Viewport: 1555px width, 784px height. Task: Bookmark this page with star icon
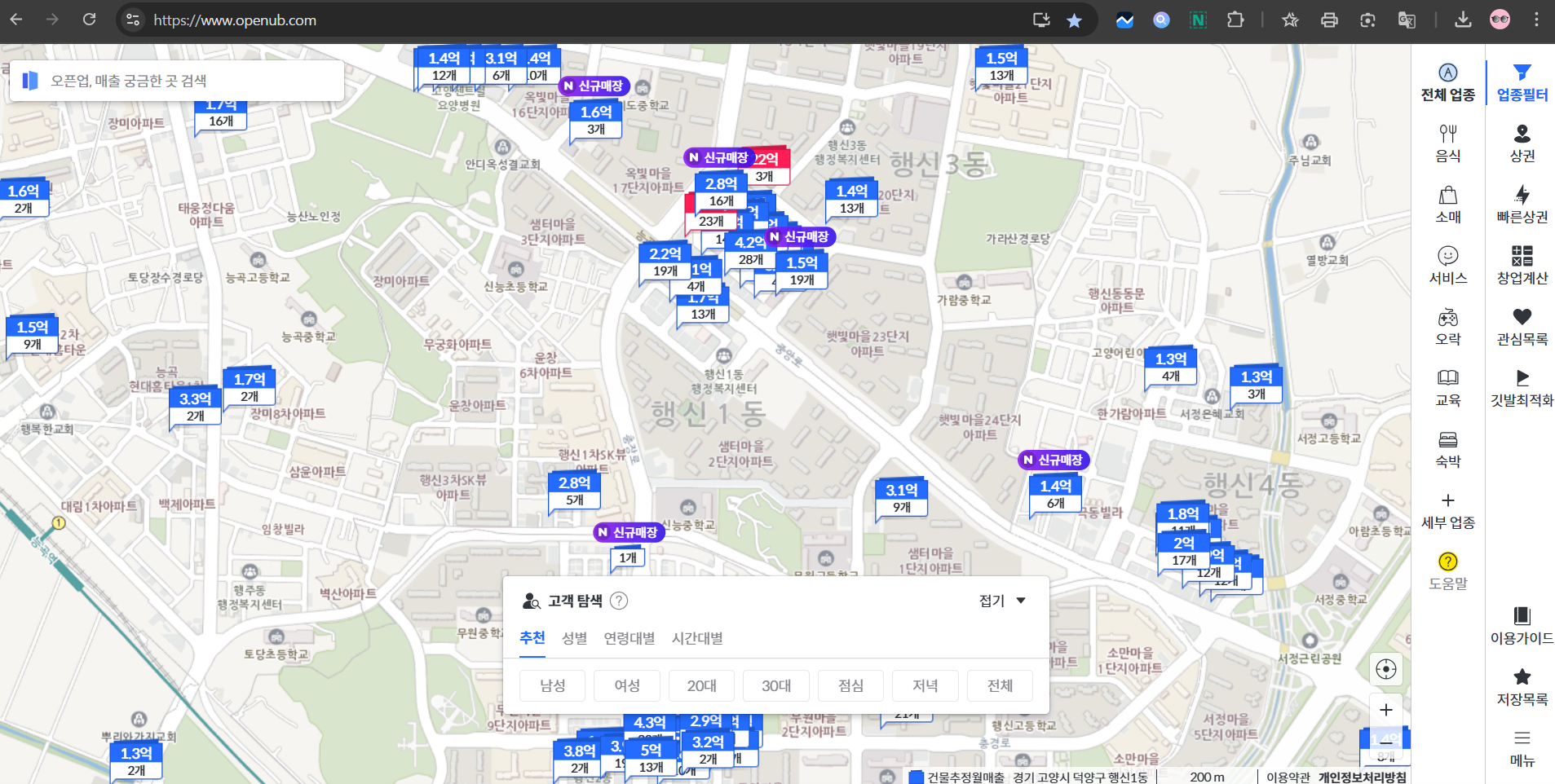point(1074,20)
